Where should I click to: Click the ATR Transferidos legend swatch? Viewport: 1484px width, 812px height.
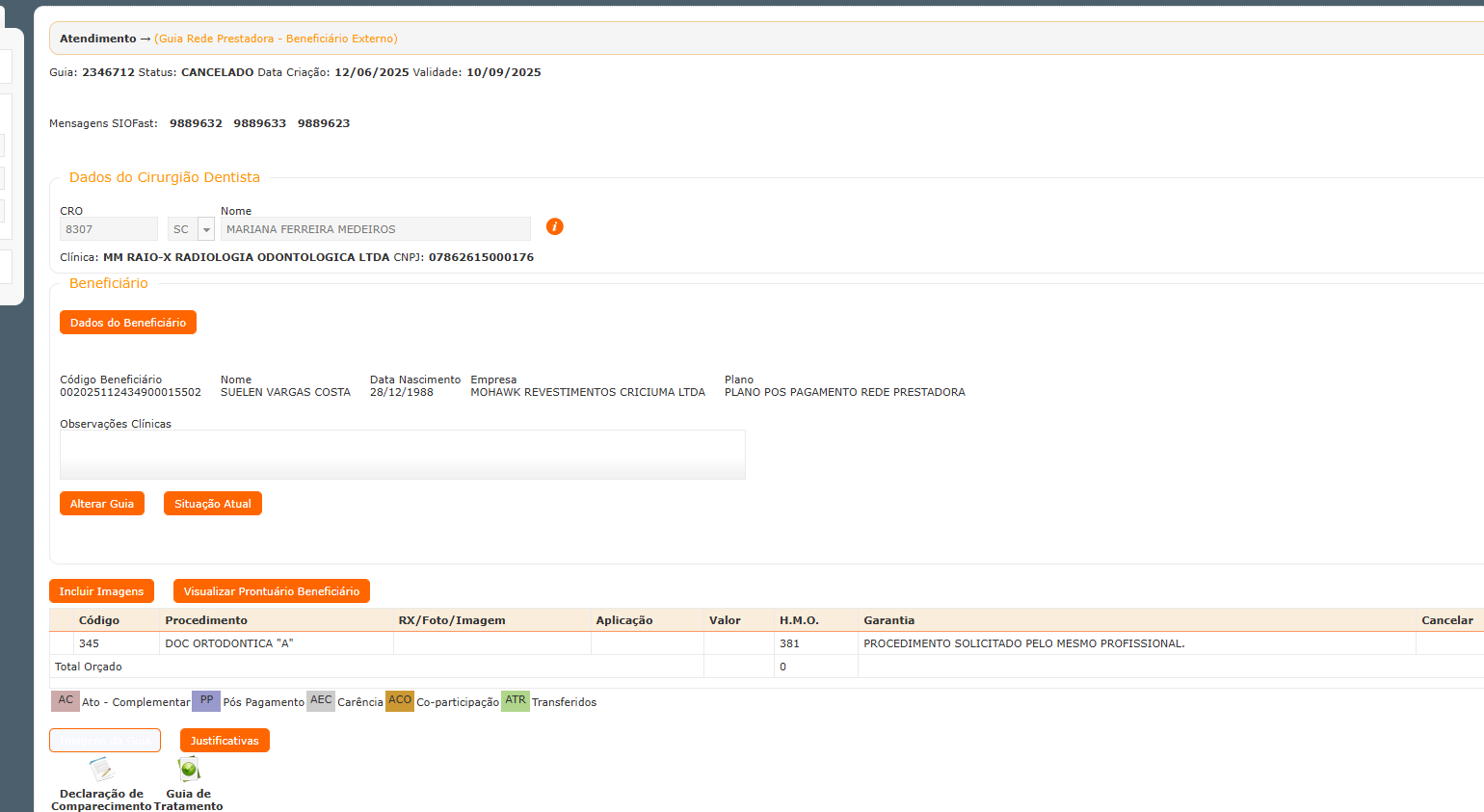coord(516,701)
